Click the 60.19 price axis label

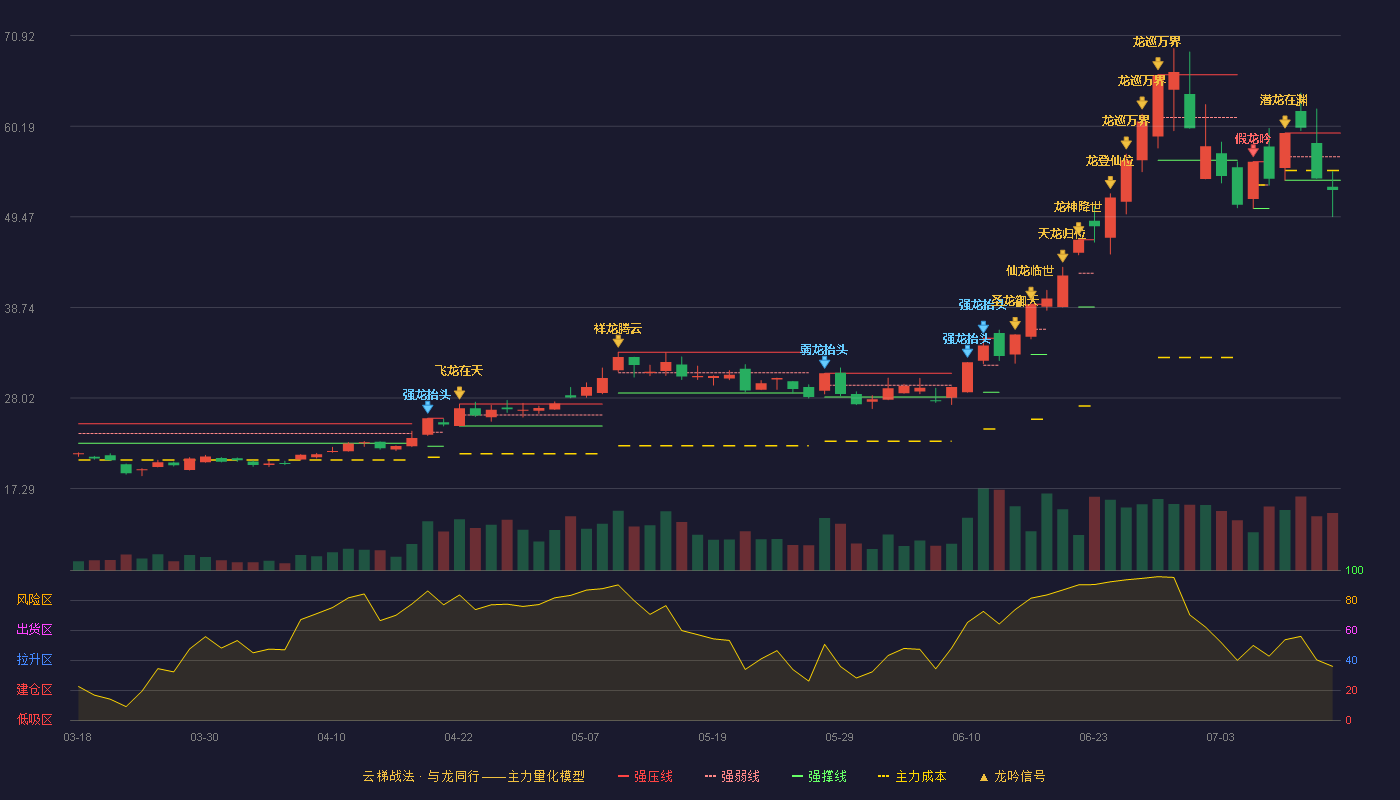click(19, 128)
